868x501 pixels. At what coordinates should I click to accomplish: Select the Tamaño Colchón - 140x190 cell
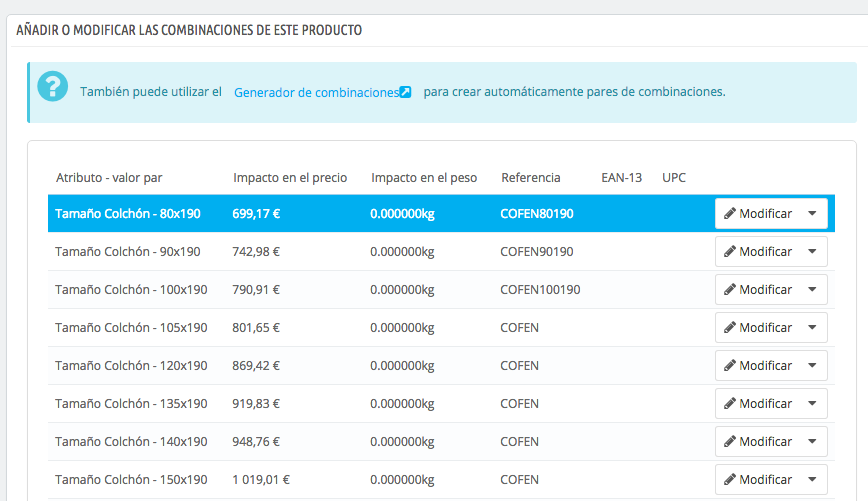pyautogui.click(x=131, y=442)
